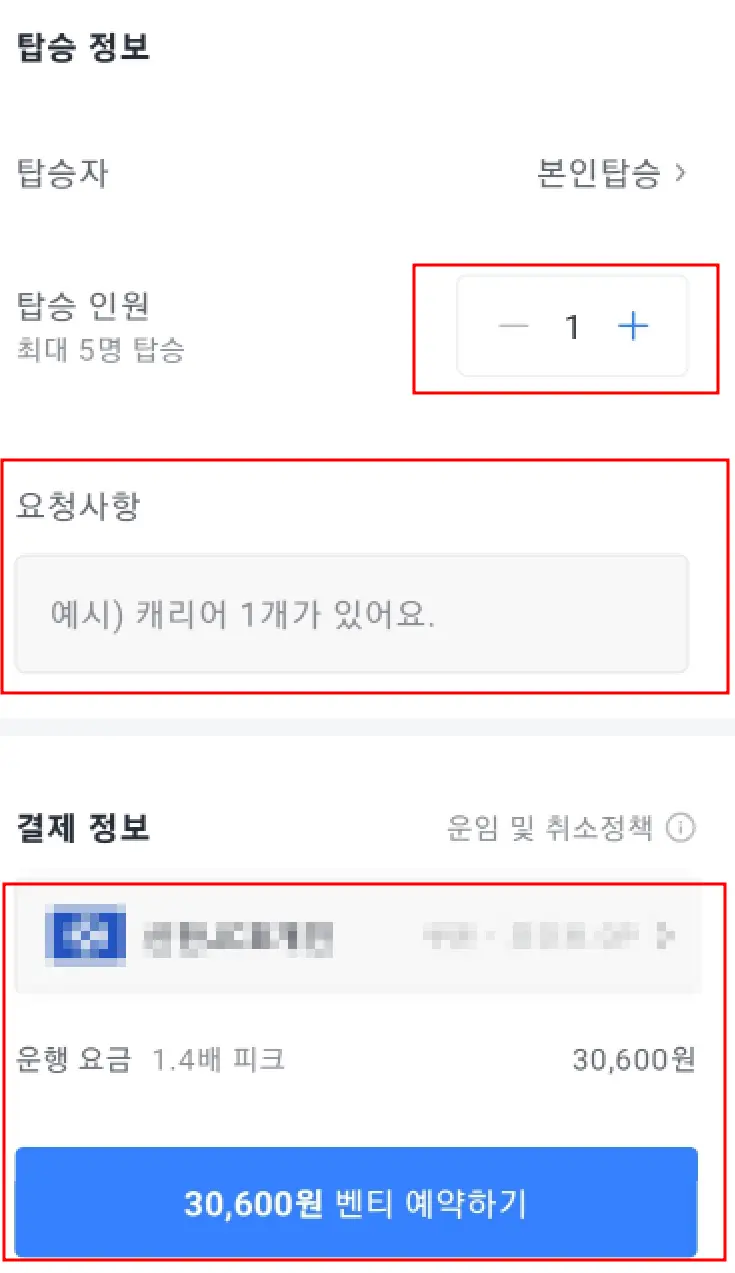The height and width of the screenshot is (1273, 735).
Task: View the 운임 및 취소정책 policy link
Action: pos(550,828)
